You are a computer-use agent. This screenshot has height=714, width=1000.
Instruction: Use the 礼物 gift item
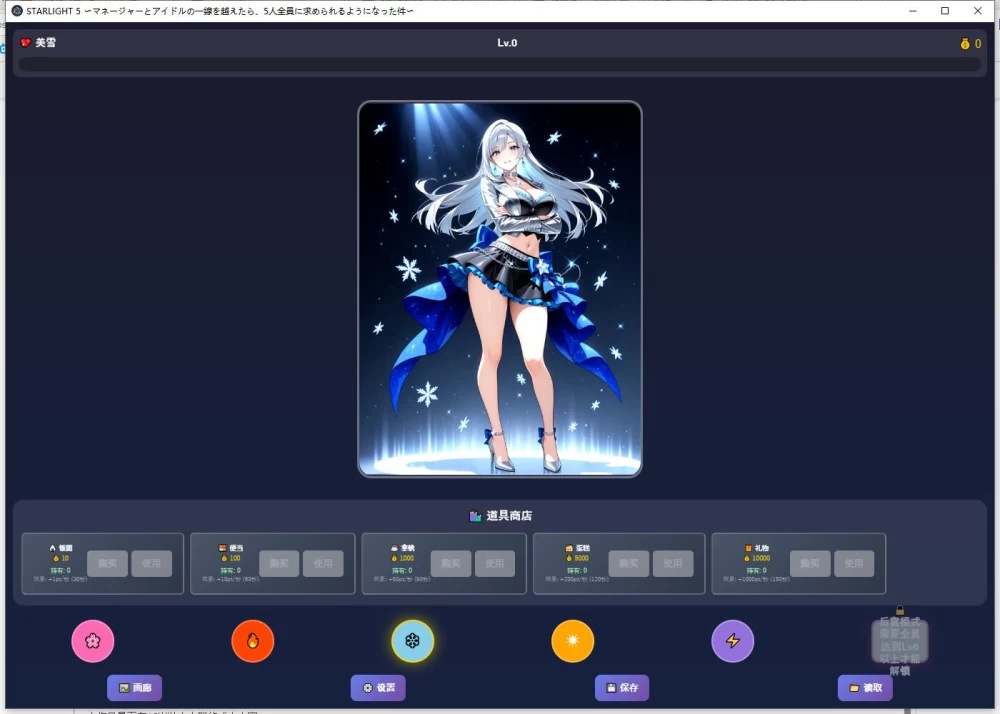pos(854,564)
